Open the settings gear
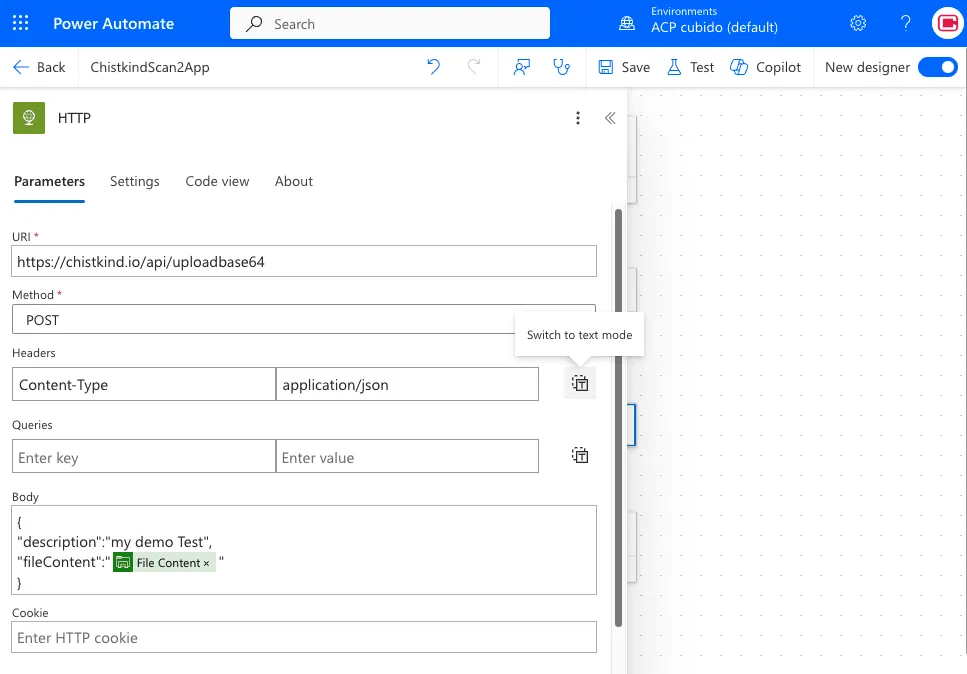 coord(857,22)
